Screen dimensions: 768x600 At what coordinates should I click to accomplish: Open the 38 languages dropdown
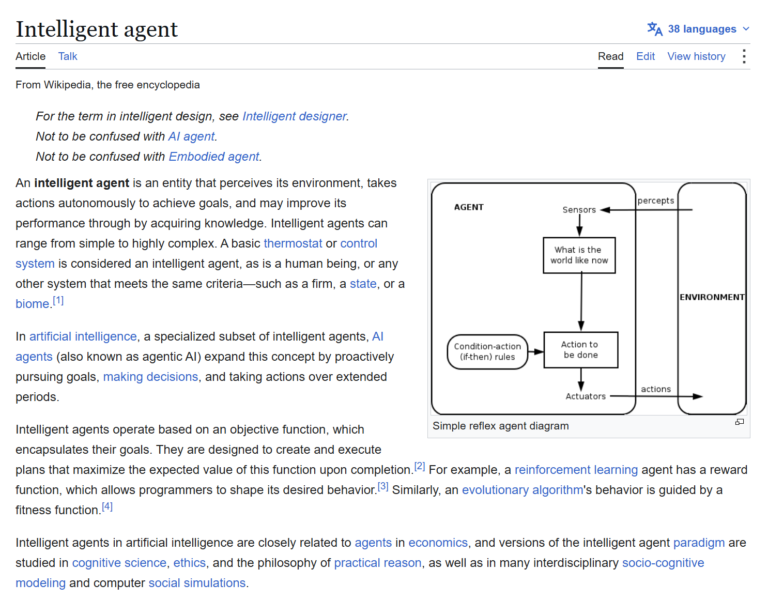(x=698, y=29)
